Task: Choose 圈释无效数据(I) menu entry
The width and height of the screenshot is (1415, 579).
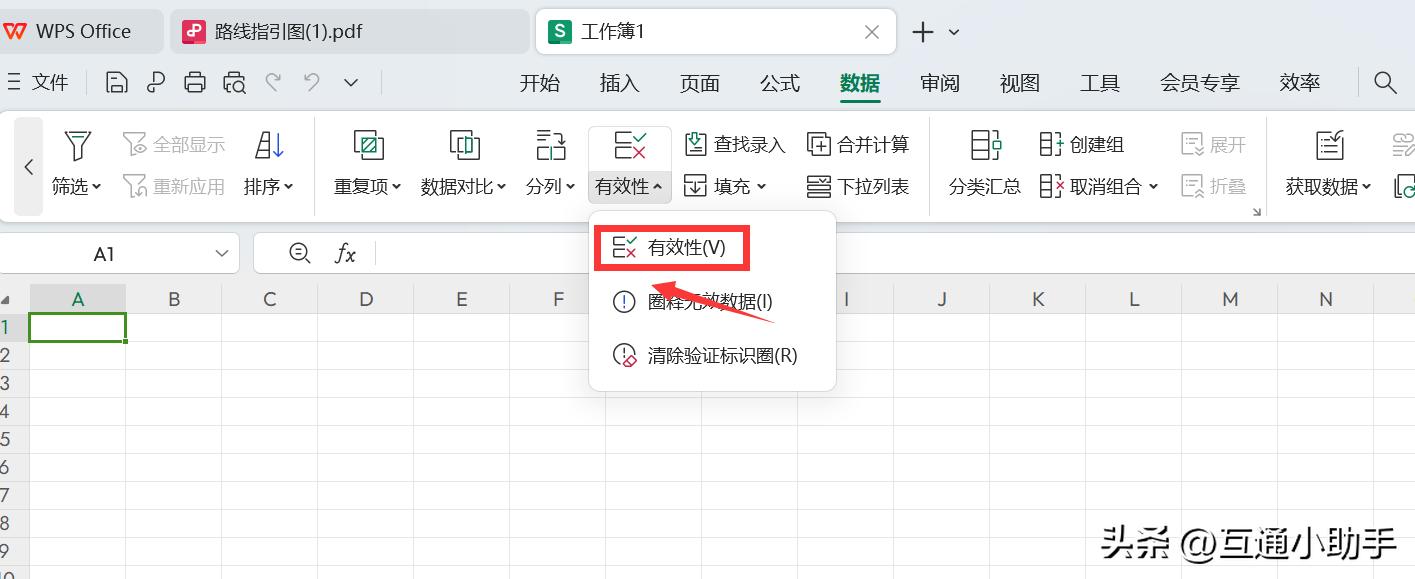Action: click(x=712, y=301)
